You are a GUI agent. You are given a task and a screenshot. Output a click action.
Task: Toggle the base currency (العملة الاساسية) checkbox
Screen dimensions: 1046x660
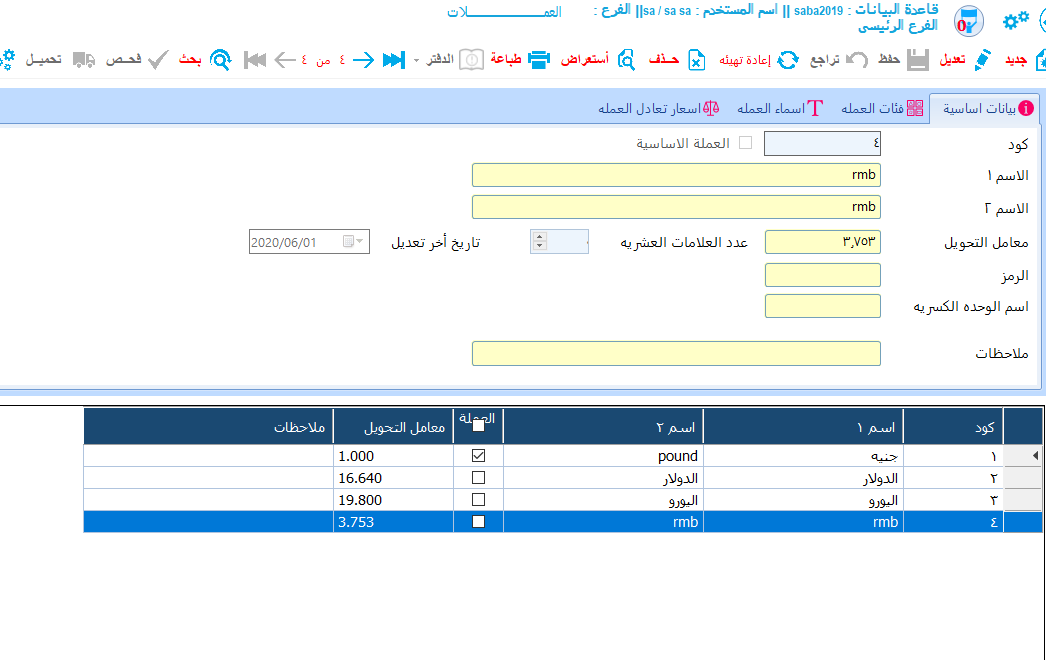point(745,143)
